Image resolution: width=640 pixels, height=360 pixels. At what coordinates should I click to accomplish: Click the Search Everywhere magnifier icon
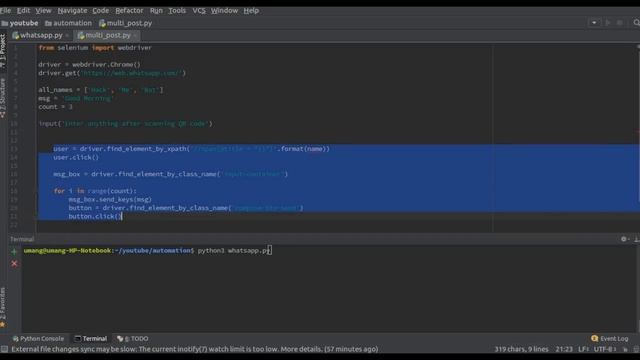point(636,23)
